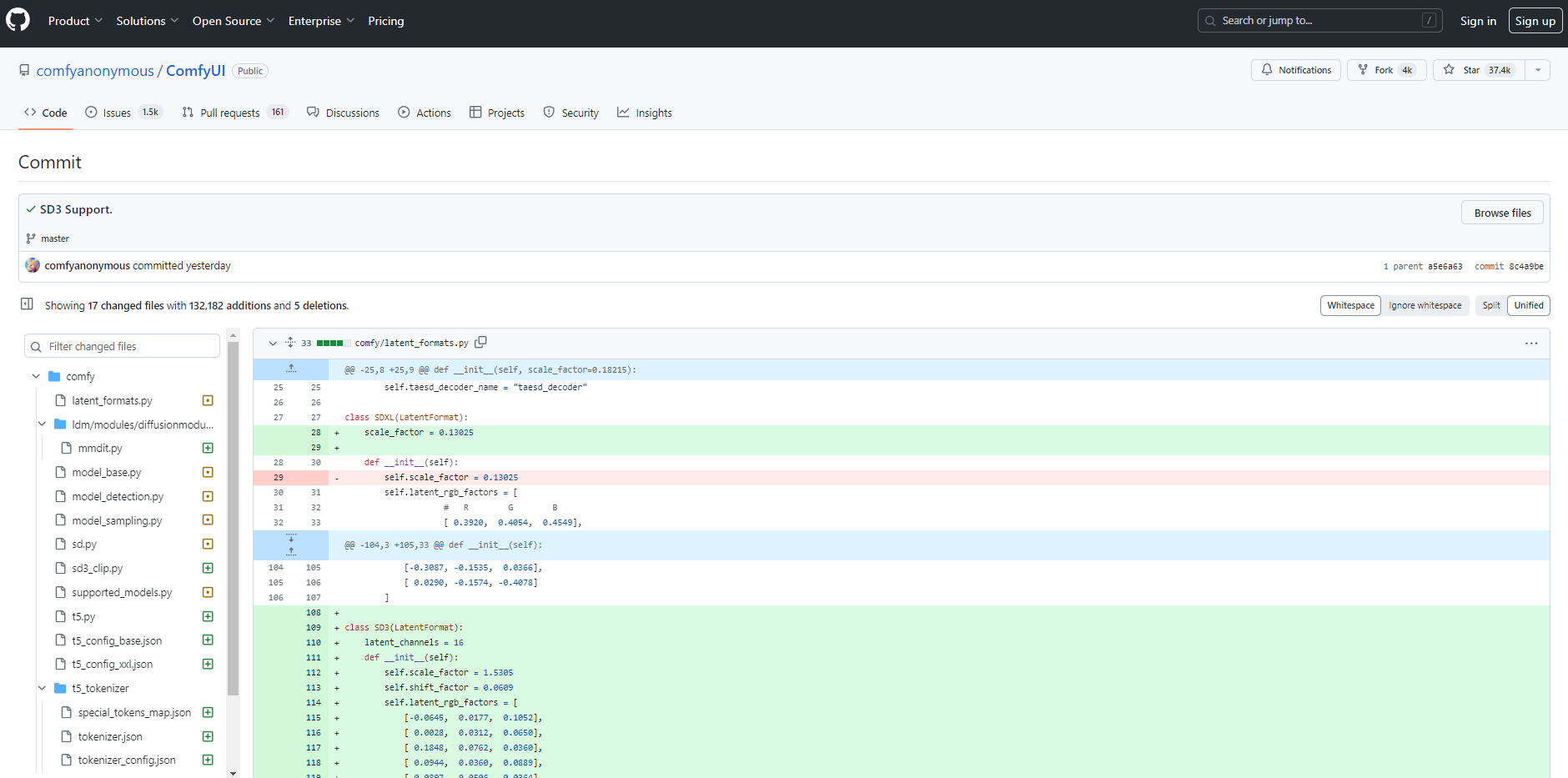Click the added-file marker beside tokenizer.json
The width and height of the screenshot is (1568, 778).
[x=208, y=736]
